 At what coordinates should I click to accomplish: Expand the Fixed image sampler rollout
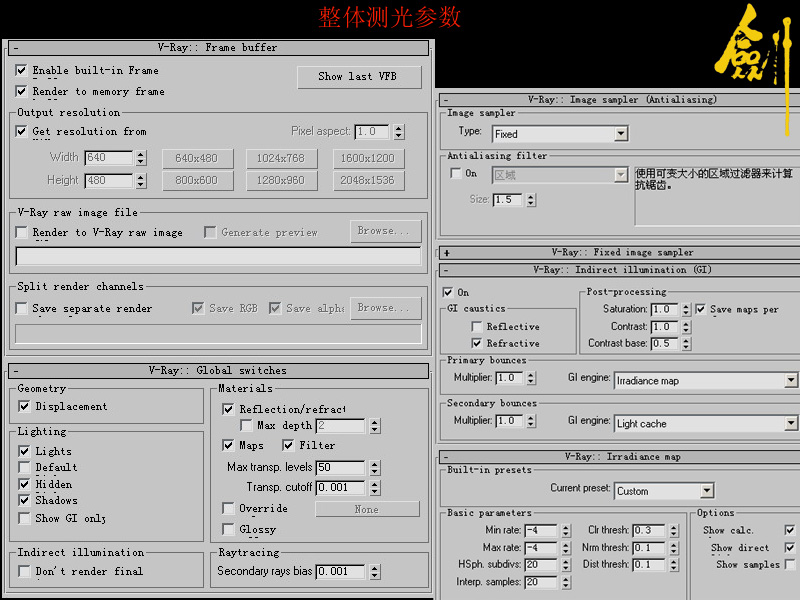pyautogui.click(x=446, y=253)
